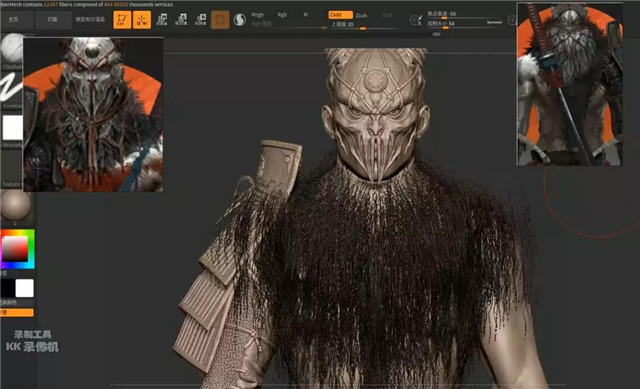
Task: Select the Rotate transform icon
Action: [200, 20]
